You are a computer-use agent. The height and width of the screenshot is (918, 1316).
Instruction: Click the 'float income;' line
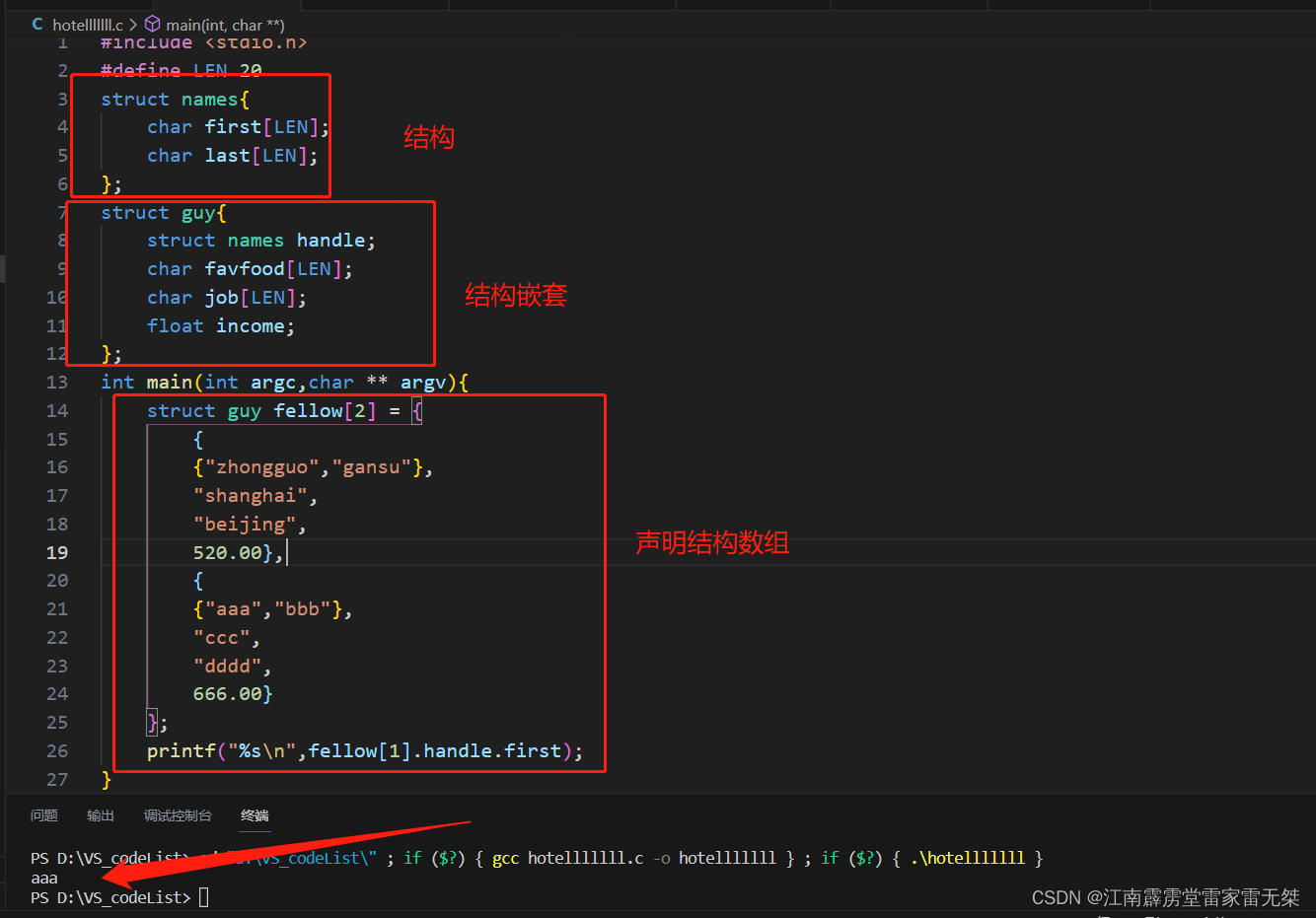click(x=221, y=326)
